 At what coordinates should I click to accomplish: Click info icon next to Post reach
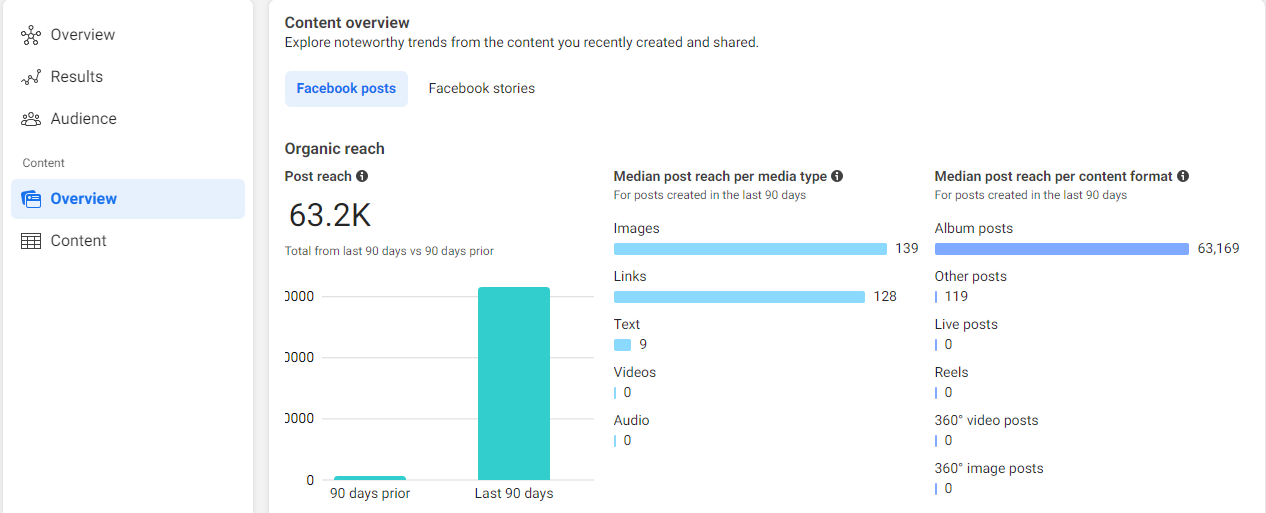362,176
